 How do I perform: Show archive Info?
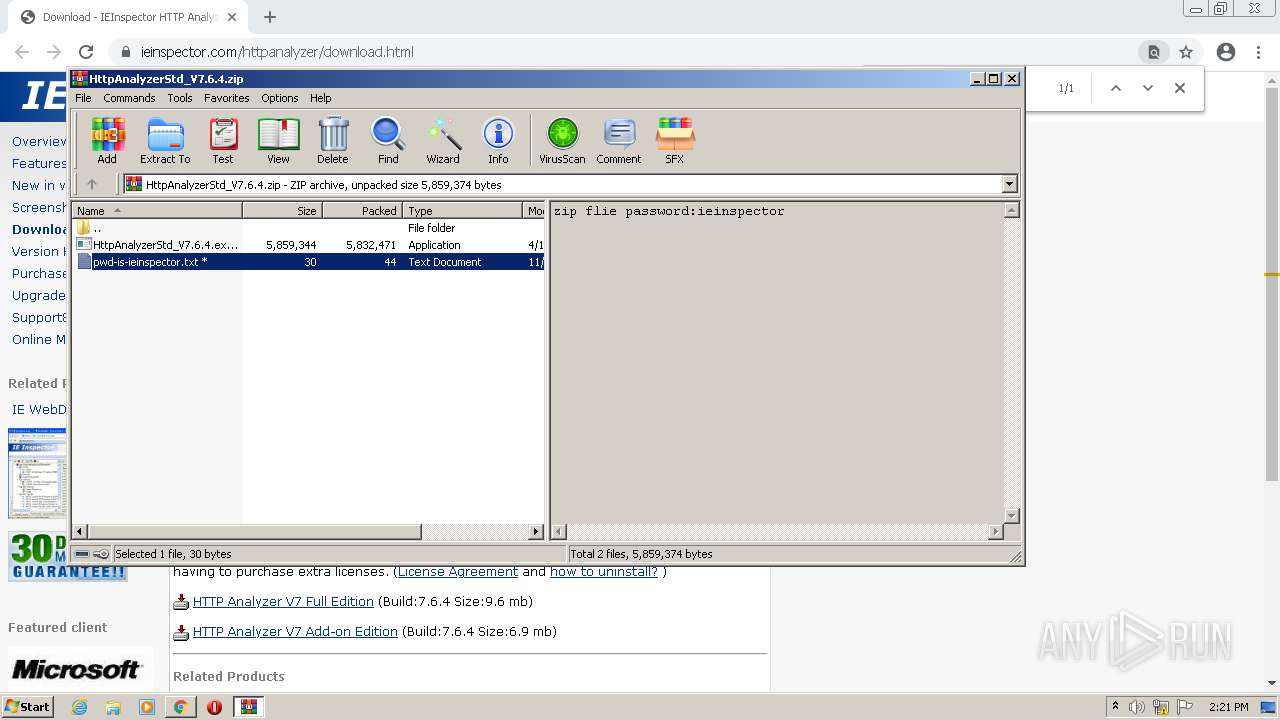point(498,140)
